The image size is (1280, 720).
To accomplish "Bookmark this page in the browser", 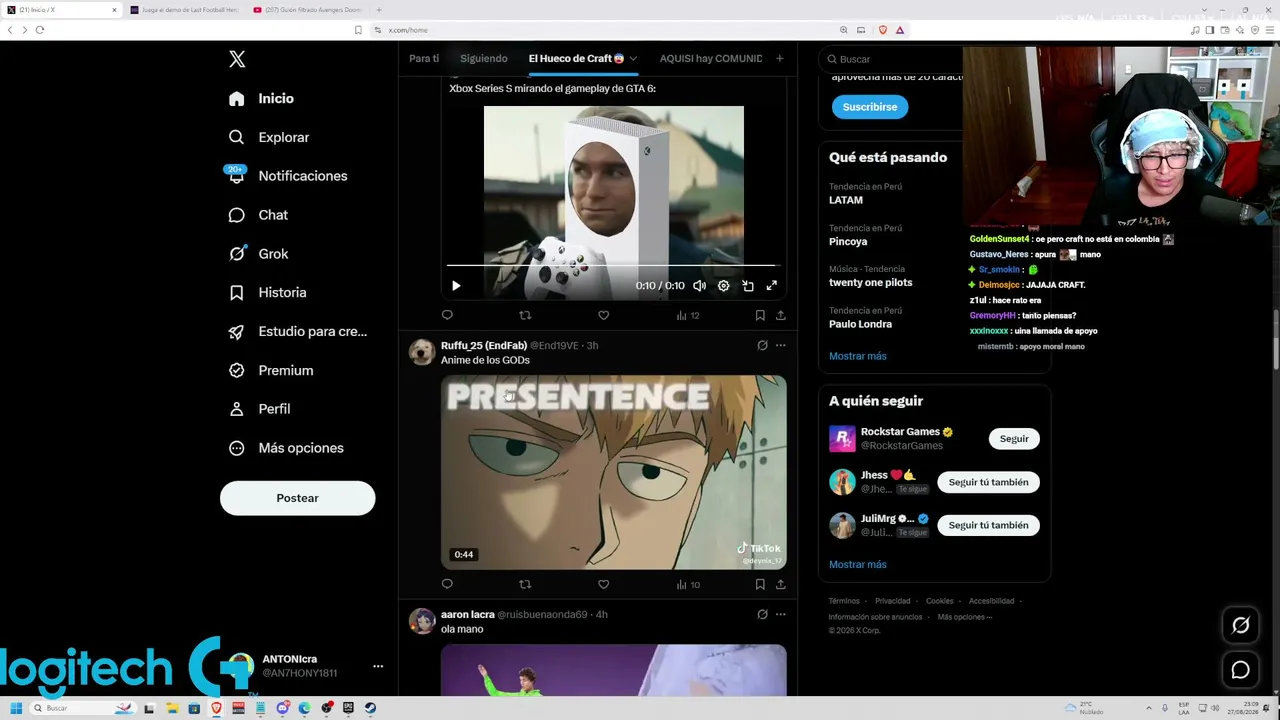I will pos(358,30).
